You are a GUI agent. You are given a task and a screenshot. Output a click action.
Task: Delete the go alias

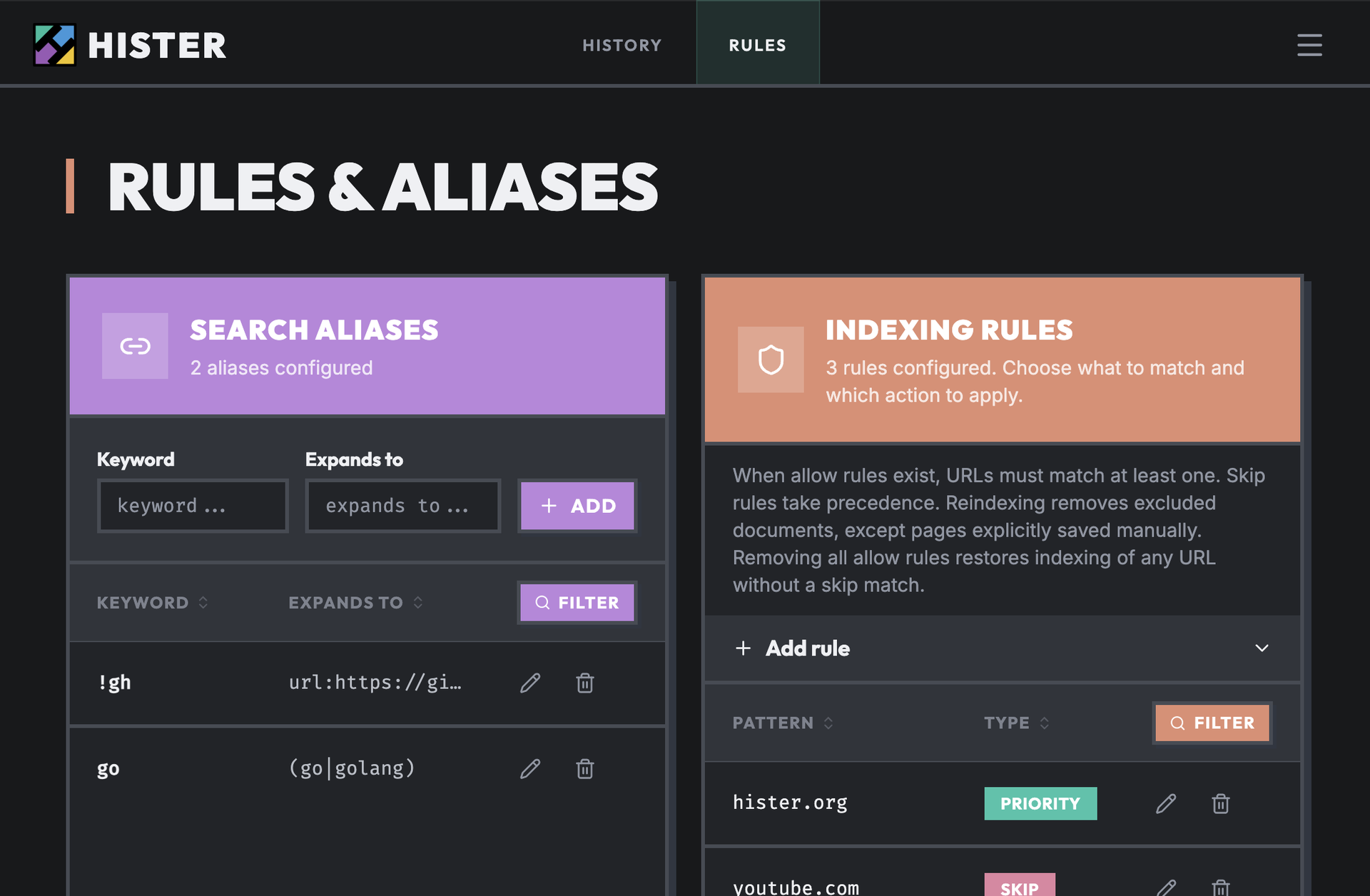click(x=585, y=768)
